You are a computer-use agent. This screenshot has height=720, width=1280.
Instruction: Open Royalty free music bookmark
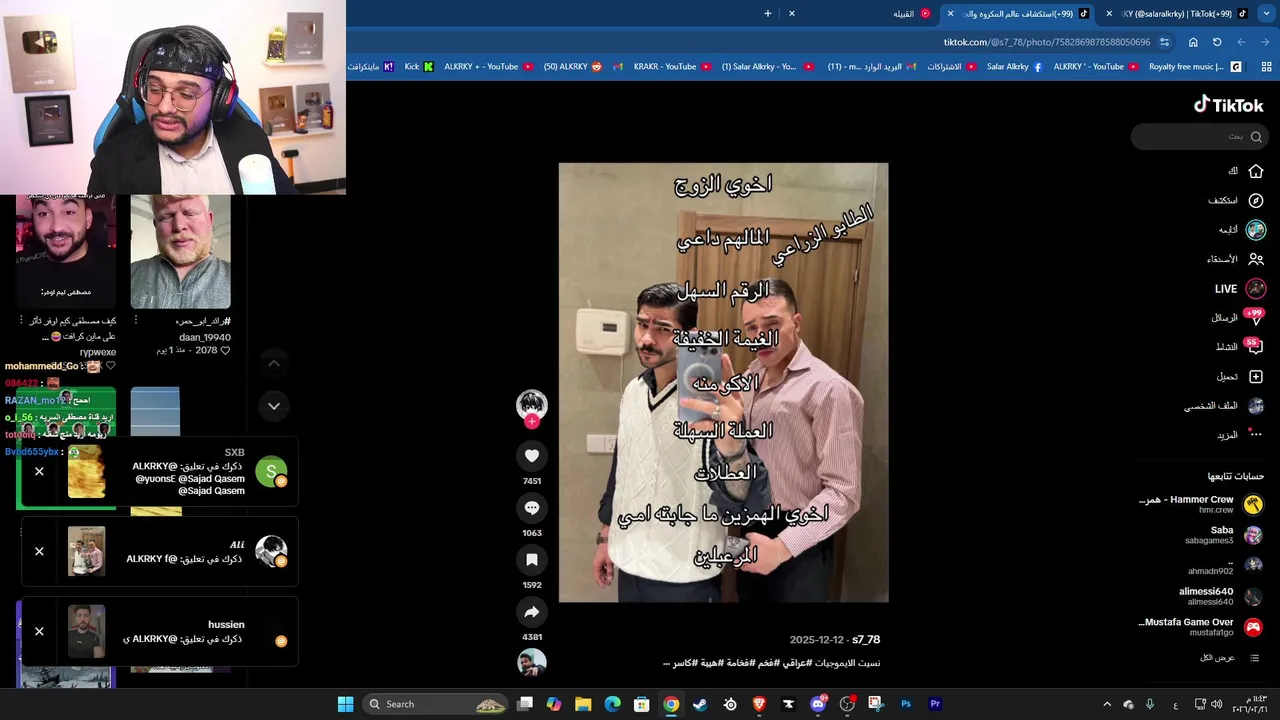1194,67
